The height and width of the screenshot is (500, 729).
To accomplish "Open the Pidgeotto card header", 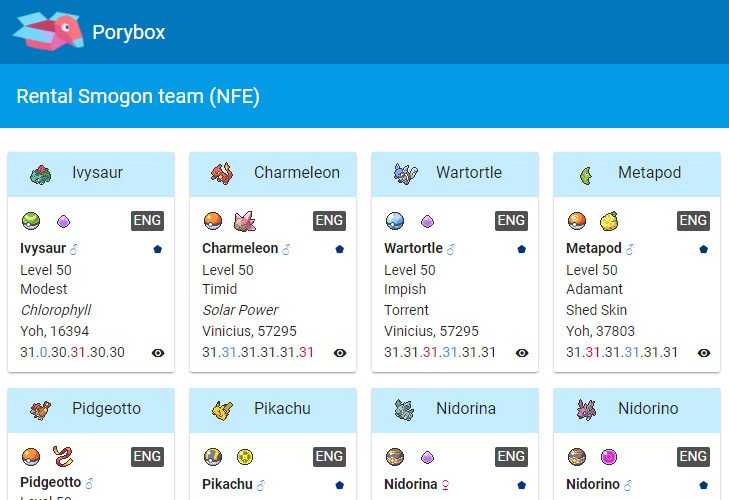I will [91, 408].
